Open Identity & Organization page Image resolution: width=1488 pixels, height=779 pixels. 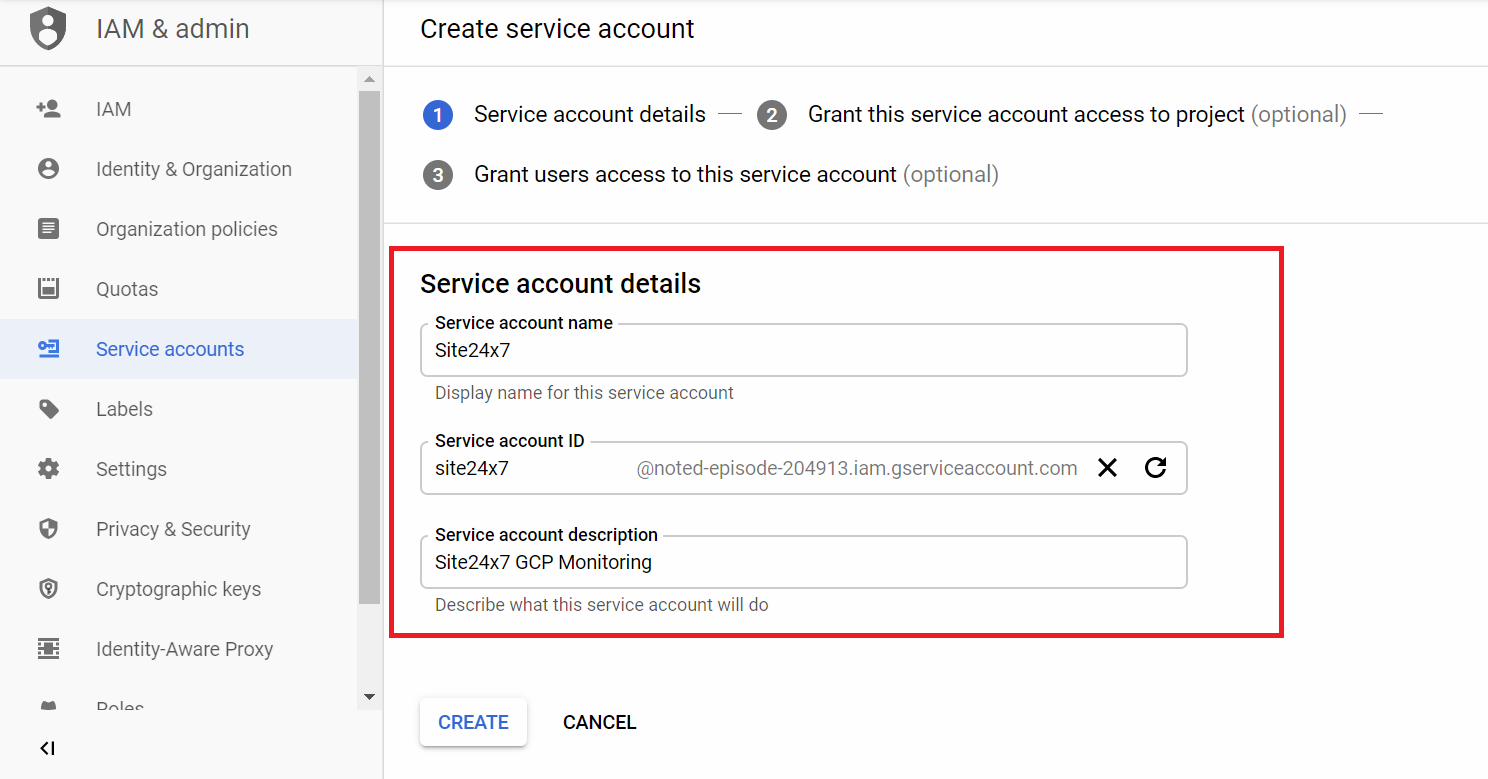pos(179,169)
